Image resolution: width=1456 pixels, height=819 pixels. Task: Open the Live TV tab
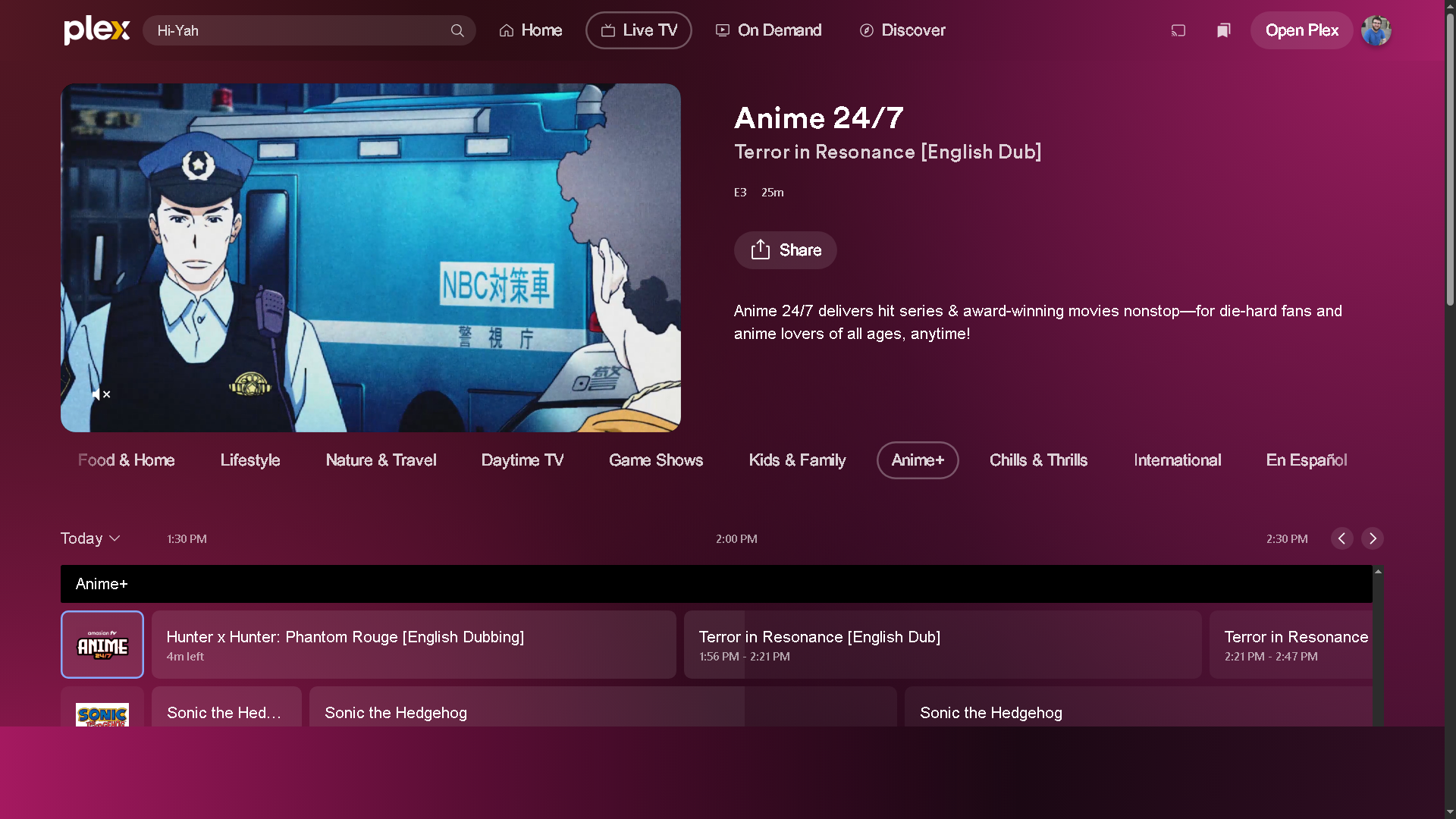coord(639,30)
